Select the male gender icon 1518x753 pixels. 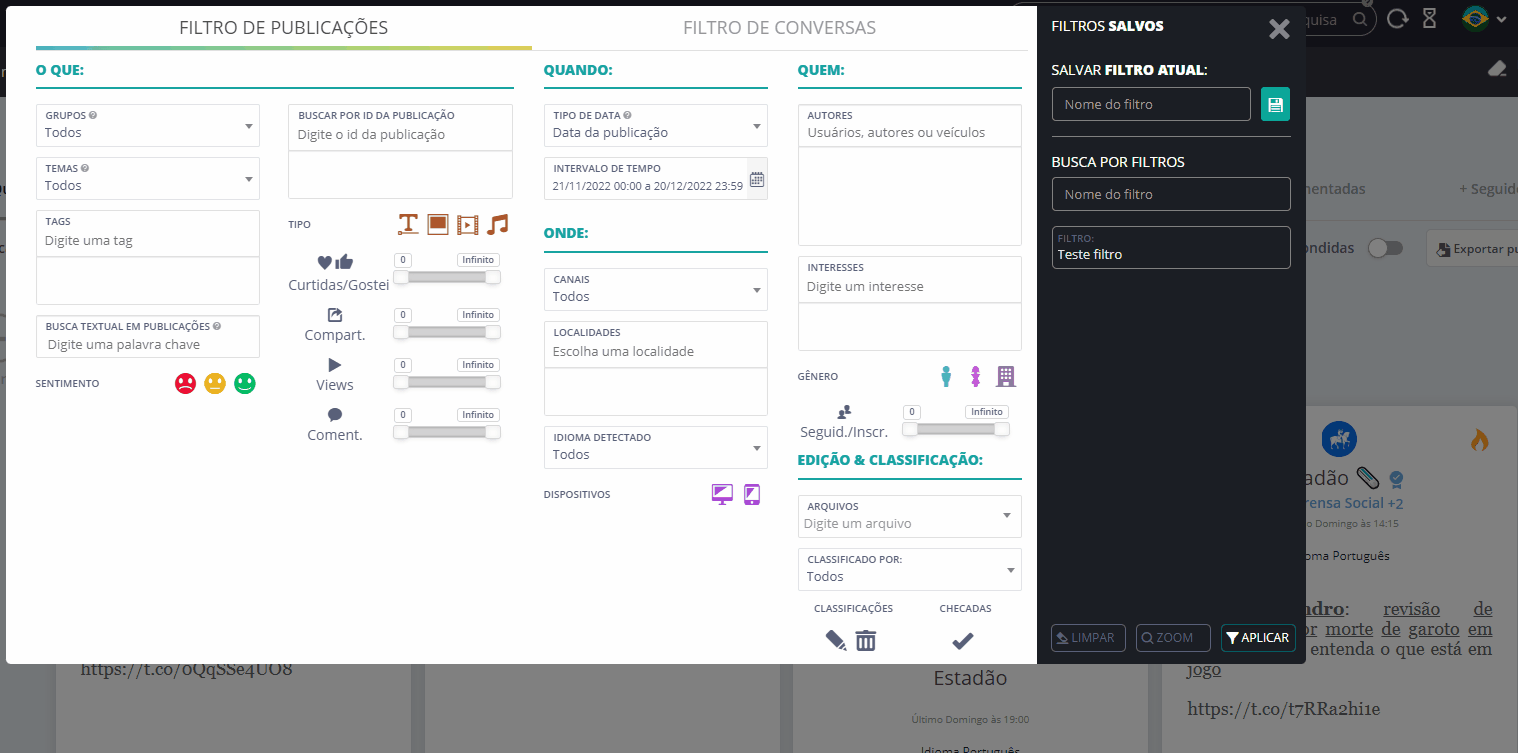[x=946, y=376]
